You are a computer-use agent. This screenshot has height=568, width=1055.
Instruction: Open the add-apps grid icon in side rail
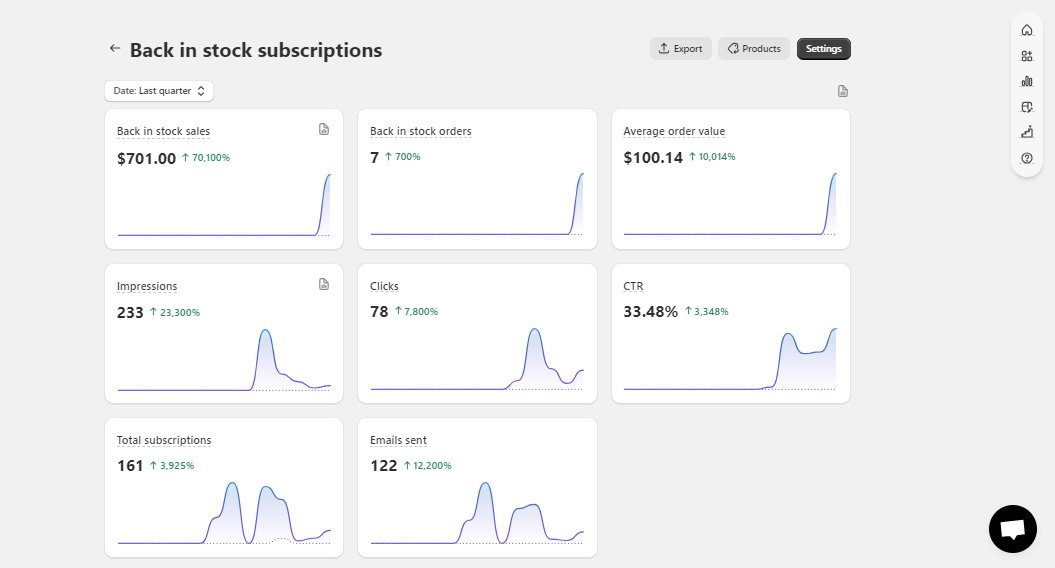click(x=1027, y=56)
